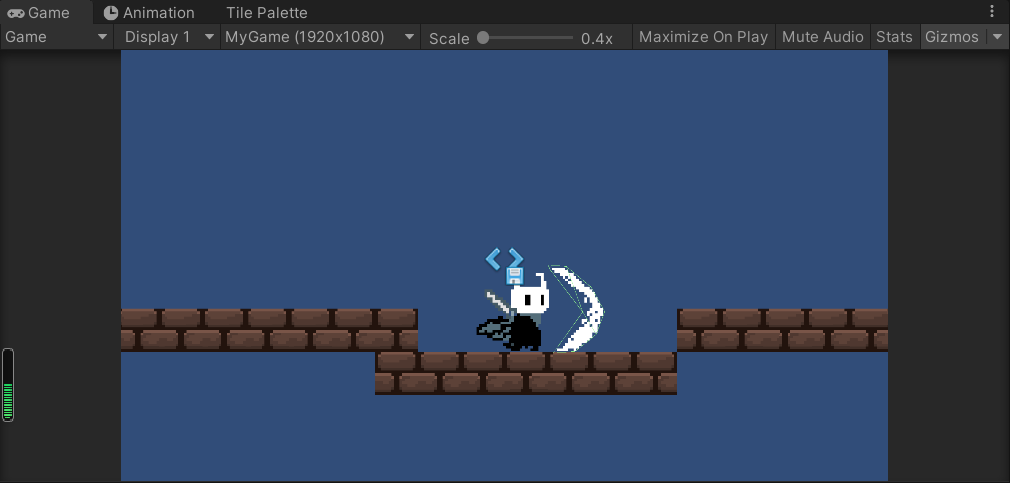Open the Display 1 dropdown
The height and width of the screenshot is (483, 1010).
click(x=169, y=37)
